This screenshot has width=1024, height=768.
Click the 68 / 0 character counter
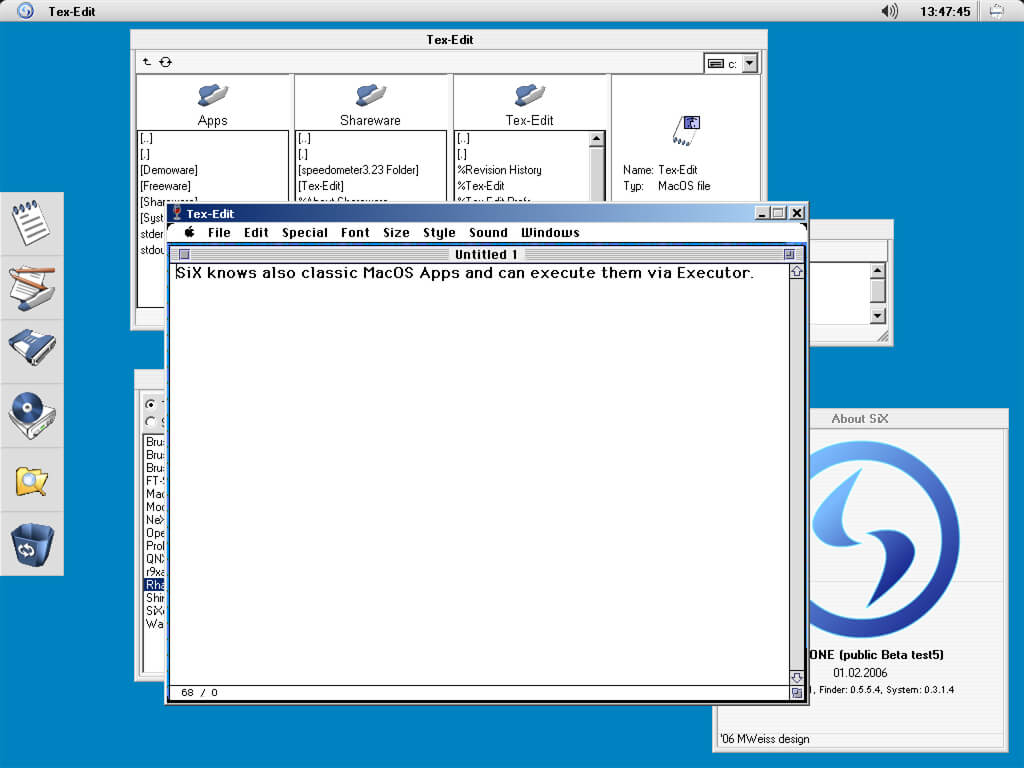tap(200, 692)
